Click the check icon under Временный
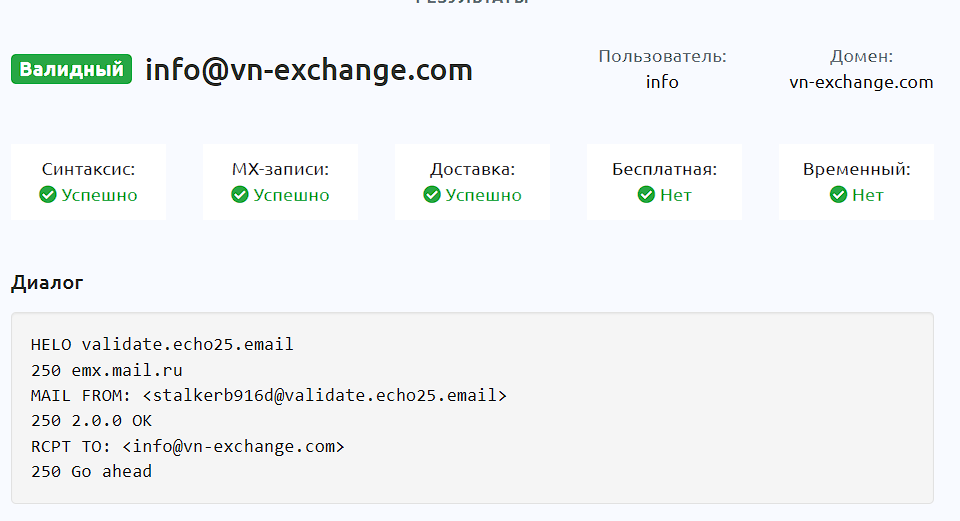Image resolution: width=960 pixels, height=521 pixels. 838,195
